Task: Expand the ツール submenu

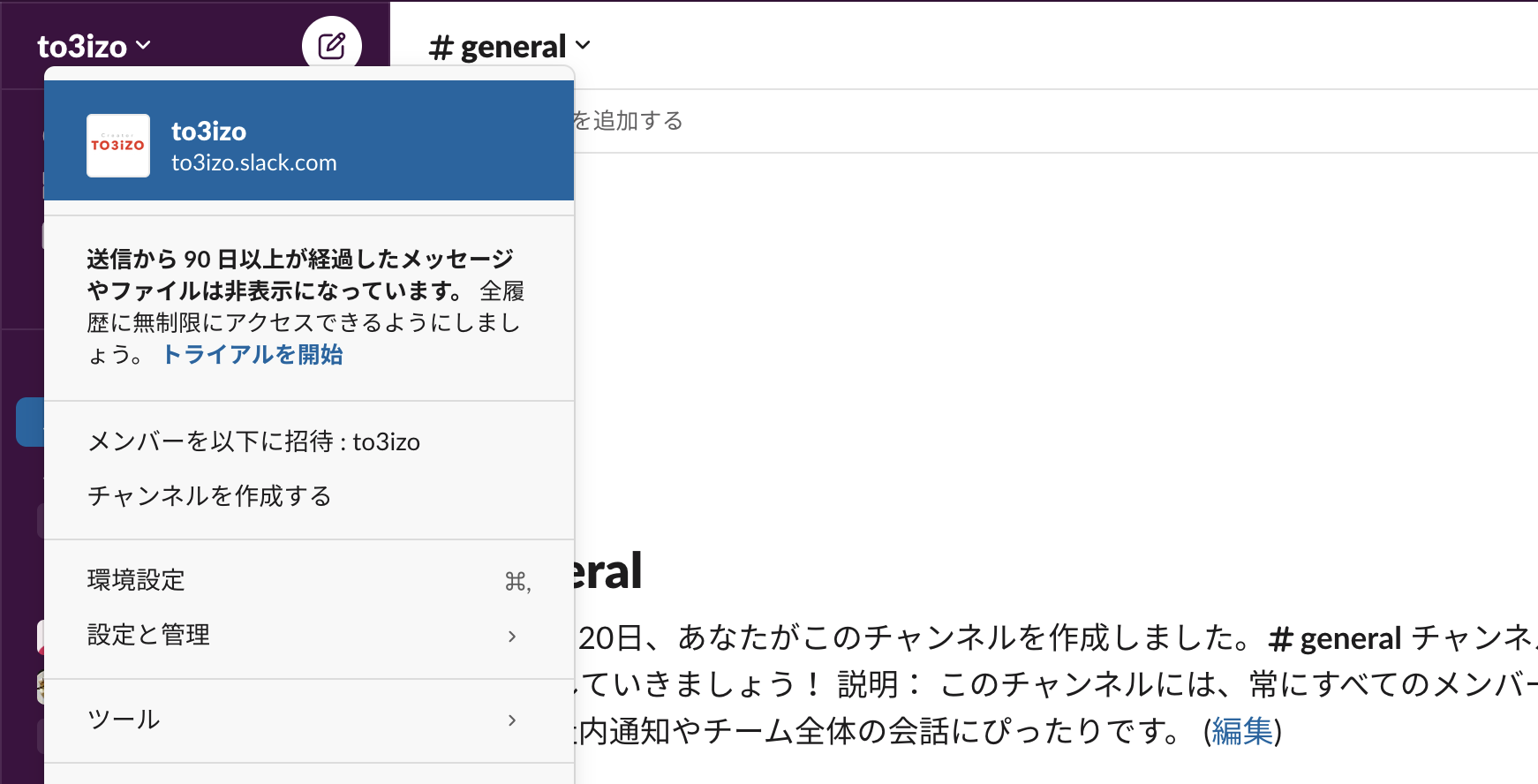Action: (124, 720)
